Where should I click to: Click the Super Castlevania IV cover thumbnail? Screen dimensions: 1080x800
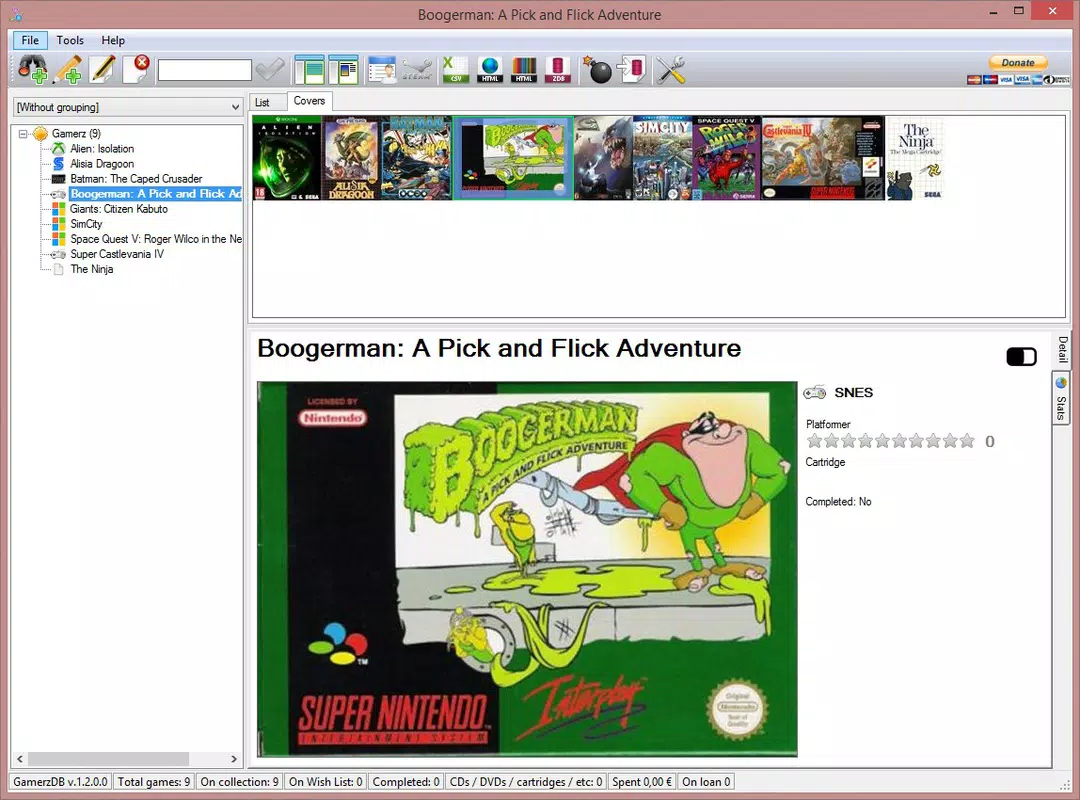(822, 158)
